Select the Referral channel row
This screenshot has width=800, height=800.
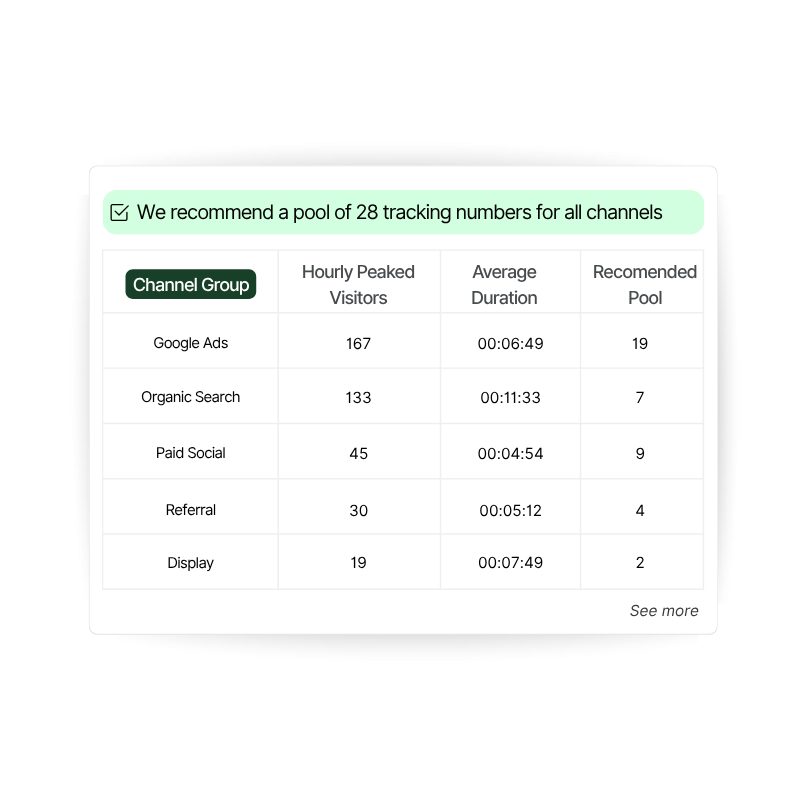(x=190, y=509)
